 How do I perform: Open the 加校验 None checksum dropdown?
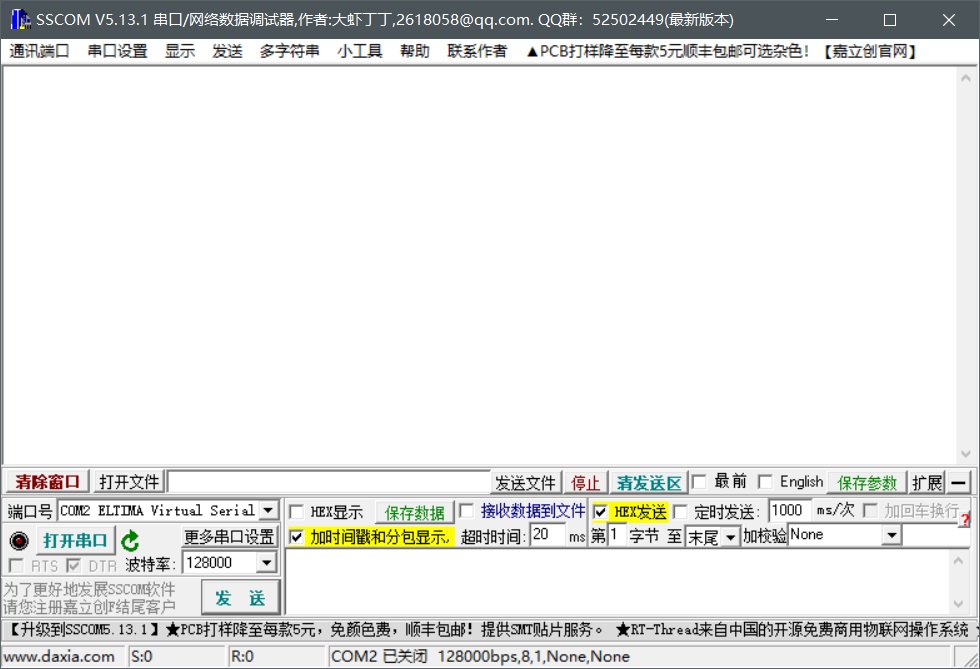[x=891, y=535]
